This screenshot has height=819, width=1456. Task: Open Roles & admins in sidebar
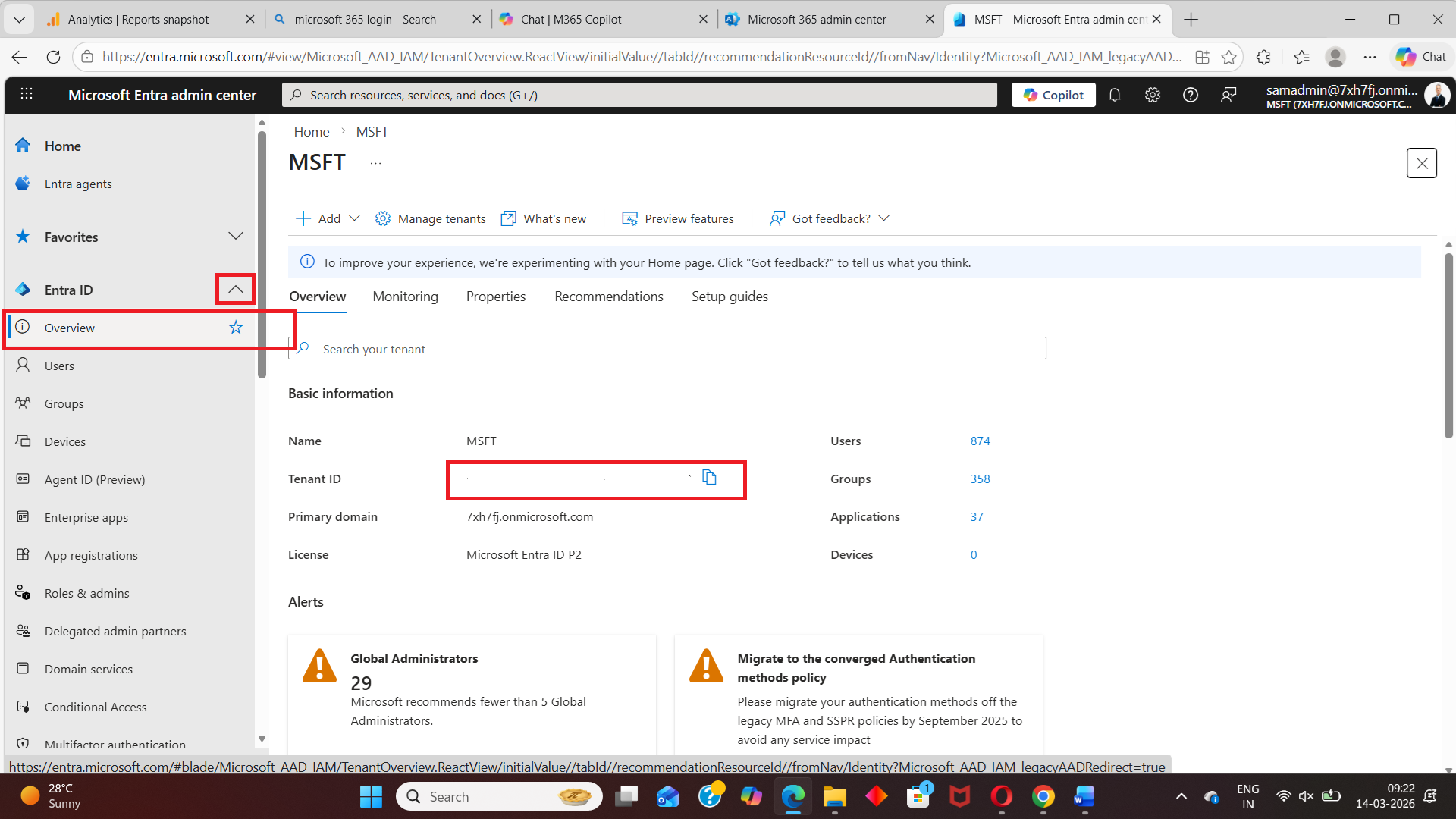click(86, 593)
